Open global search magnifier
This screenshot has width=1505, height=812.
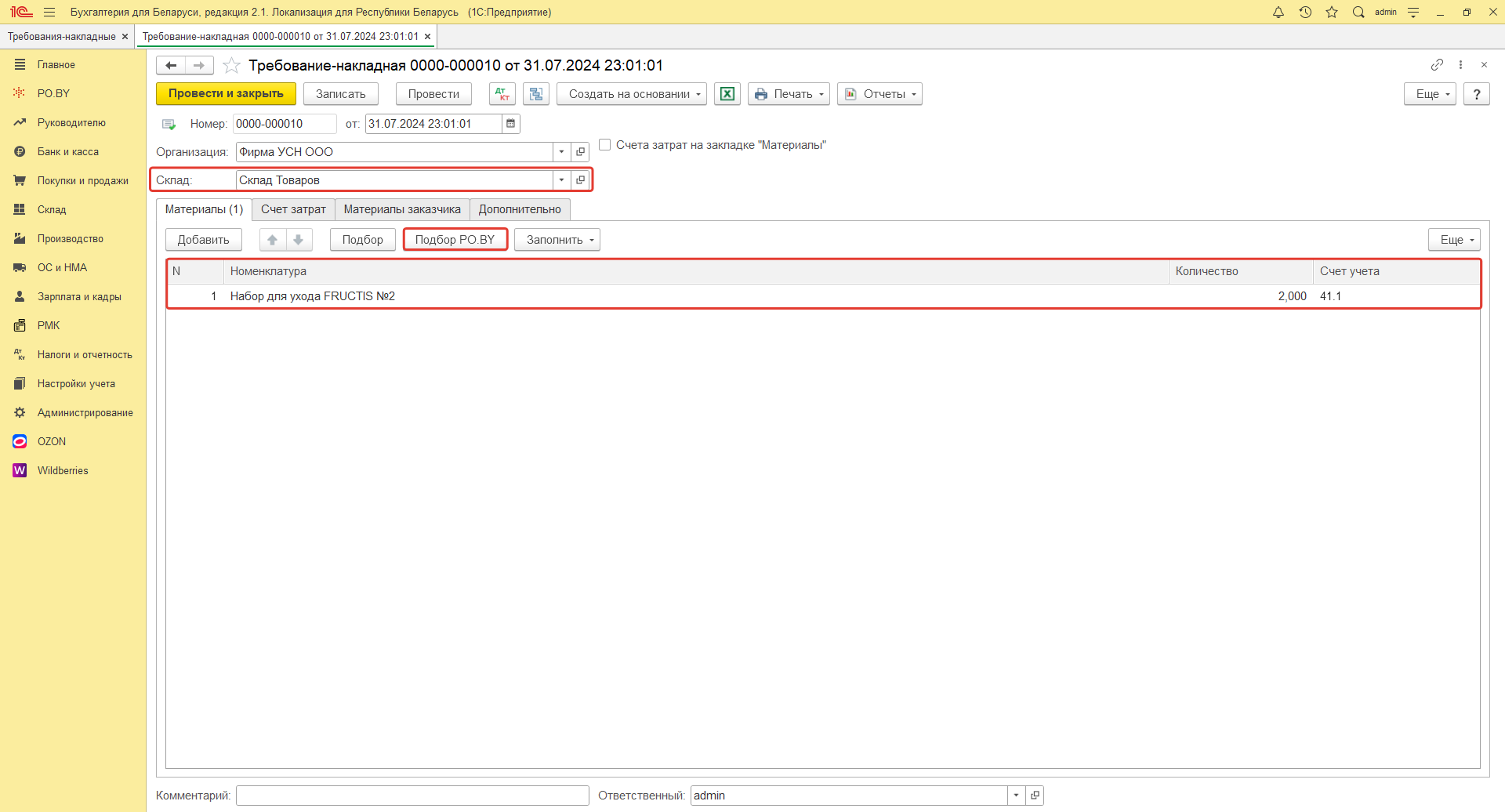click(1358, 12)
